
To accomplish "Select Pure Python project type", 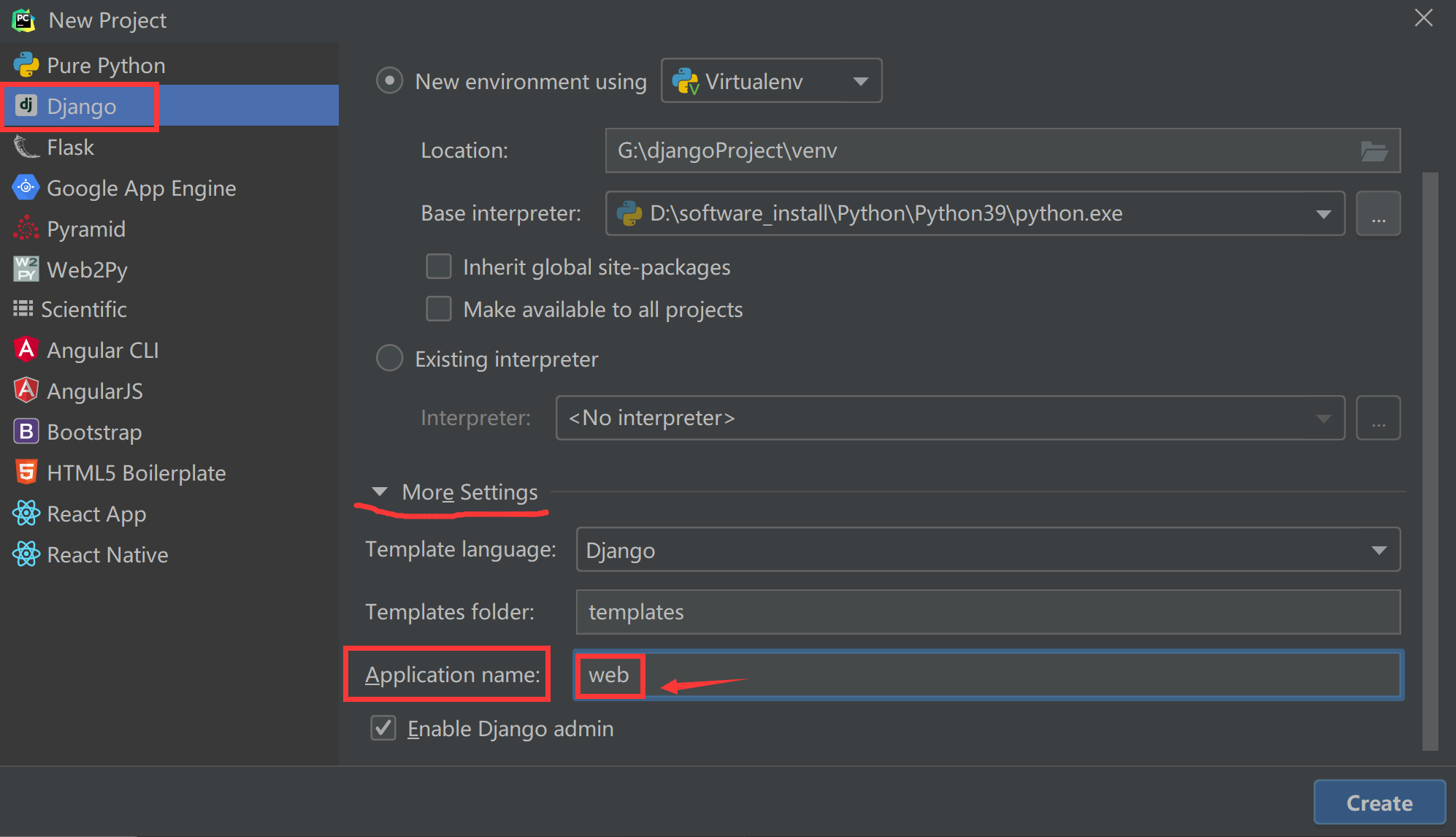I will click(x=169, y=65).
